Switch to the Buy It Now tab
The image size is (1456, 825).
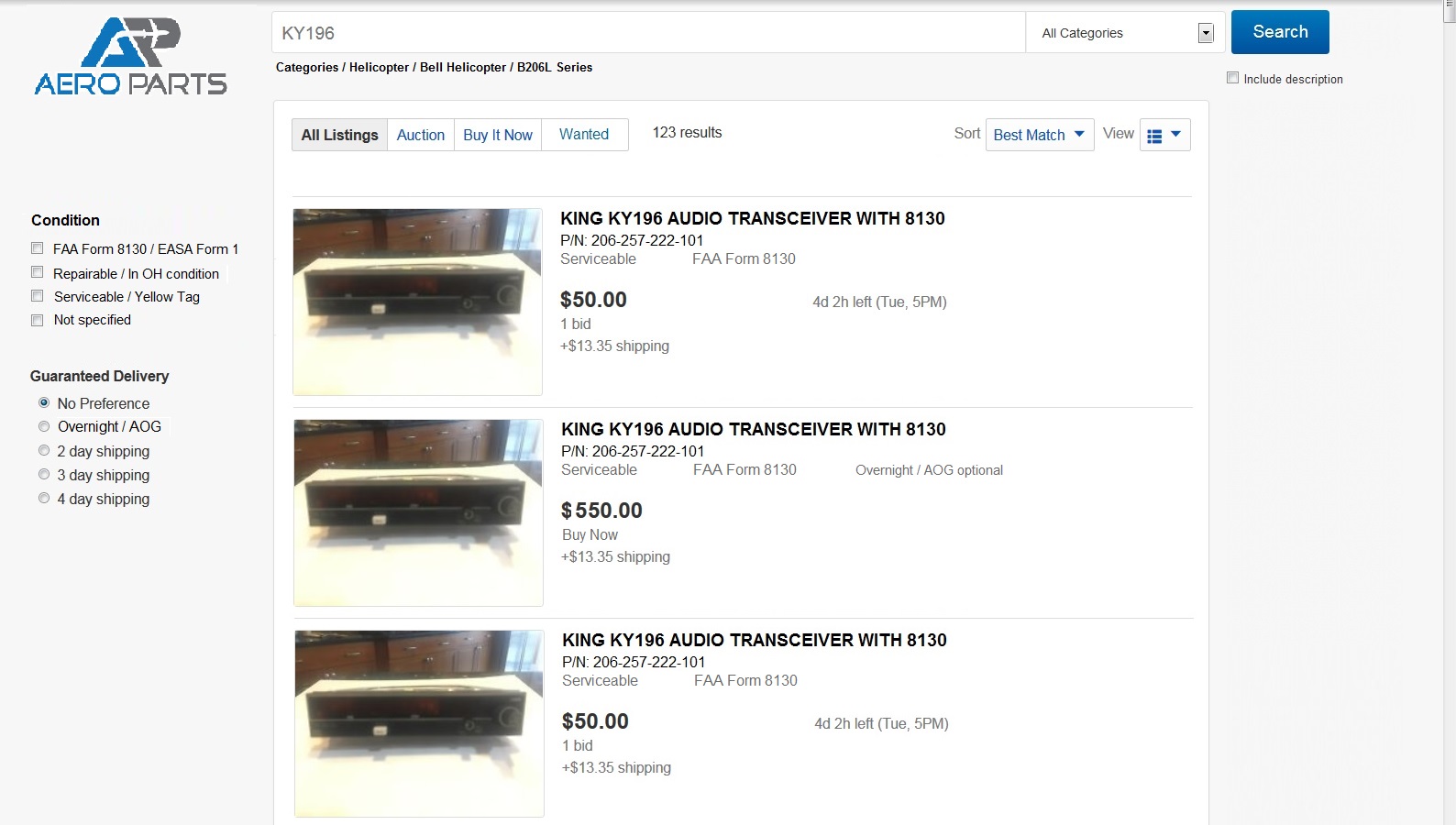tap(498, 135)
